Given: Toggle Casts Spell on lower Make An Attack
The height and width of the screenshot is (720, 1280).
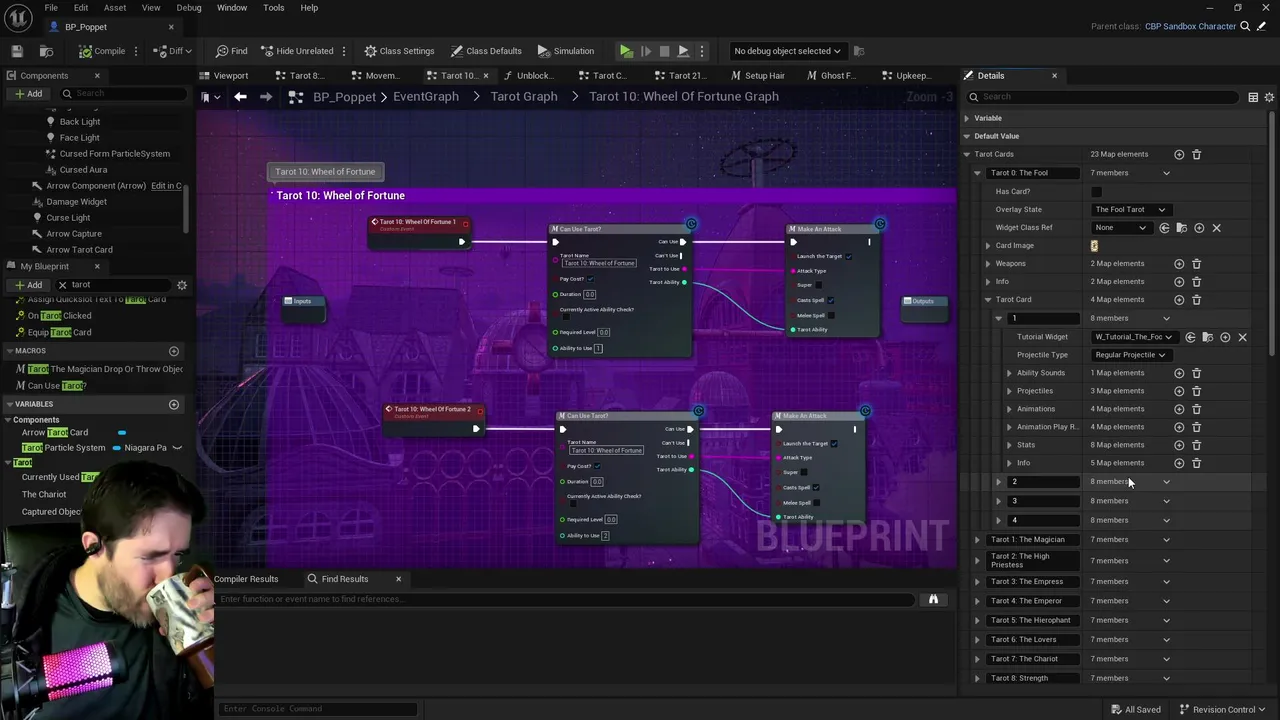Looking at the screenshot, I should coord(816,487).
